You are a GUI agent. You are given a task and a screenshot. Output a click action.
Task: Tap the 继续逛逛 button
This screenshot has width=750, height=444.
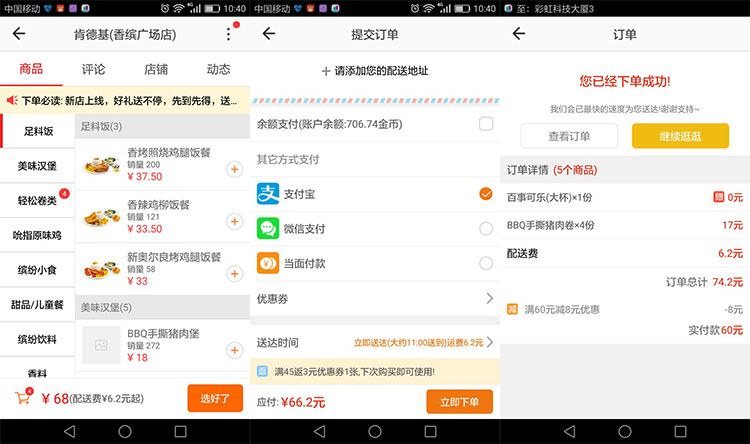680,136
